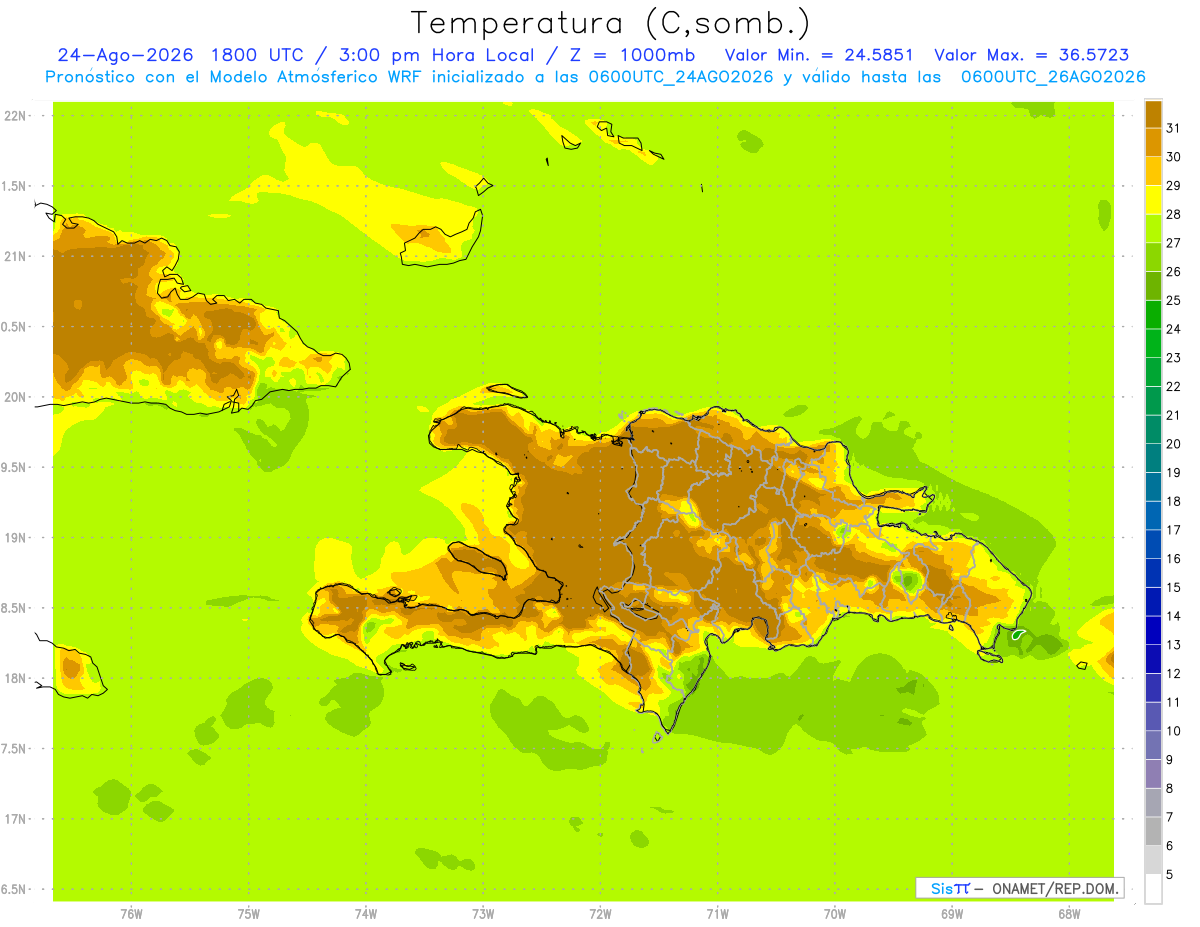This screenshot has height=927, width=1200.
Task: Click the 72W longitude axis label
Action: point(600,914)
